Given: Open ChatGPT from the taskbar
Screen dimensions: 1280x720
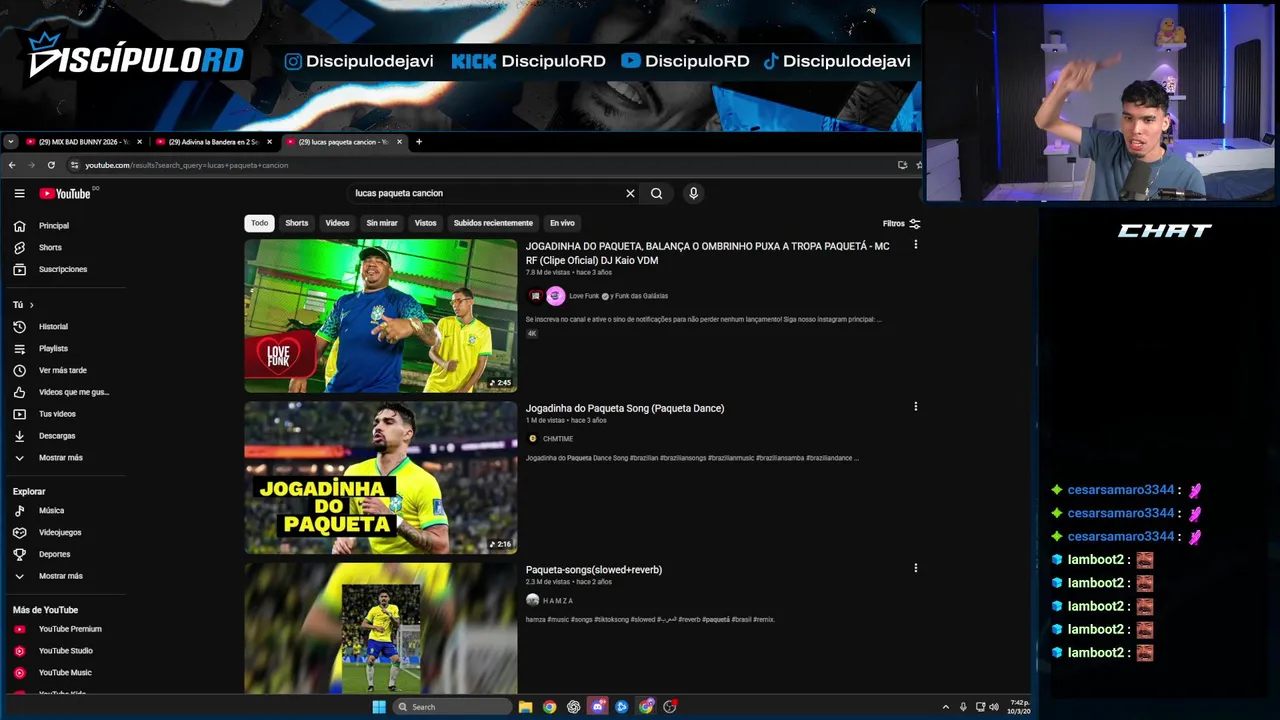Looking at the screenshot, I should (x=574, y=707).
